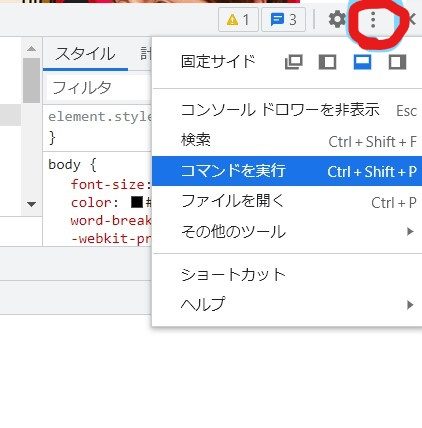
Task: Click the scrollbar up arrow
Action: point(32,49)
